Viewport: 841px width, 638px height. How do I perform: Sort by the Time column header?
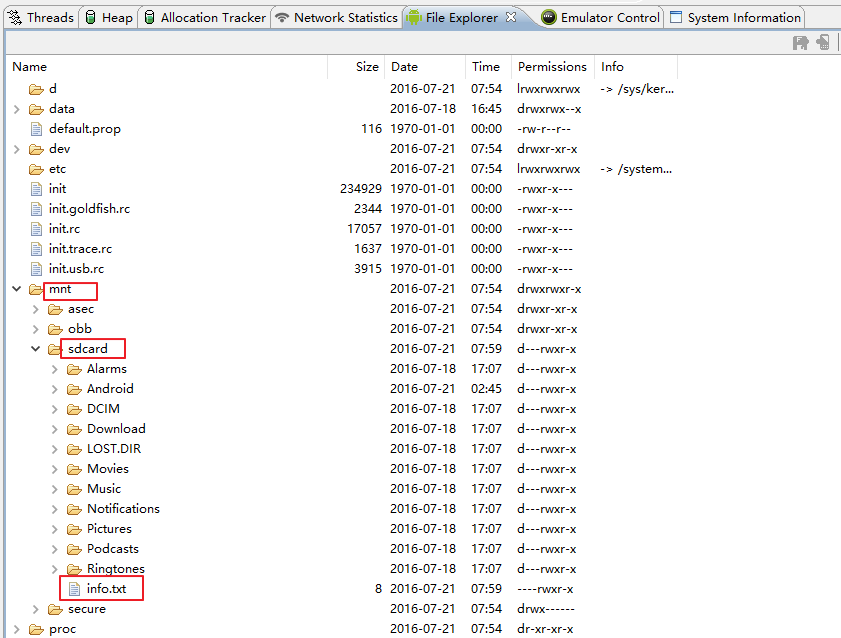pyautogui.click(x=488, y=67)
